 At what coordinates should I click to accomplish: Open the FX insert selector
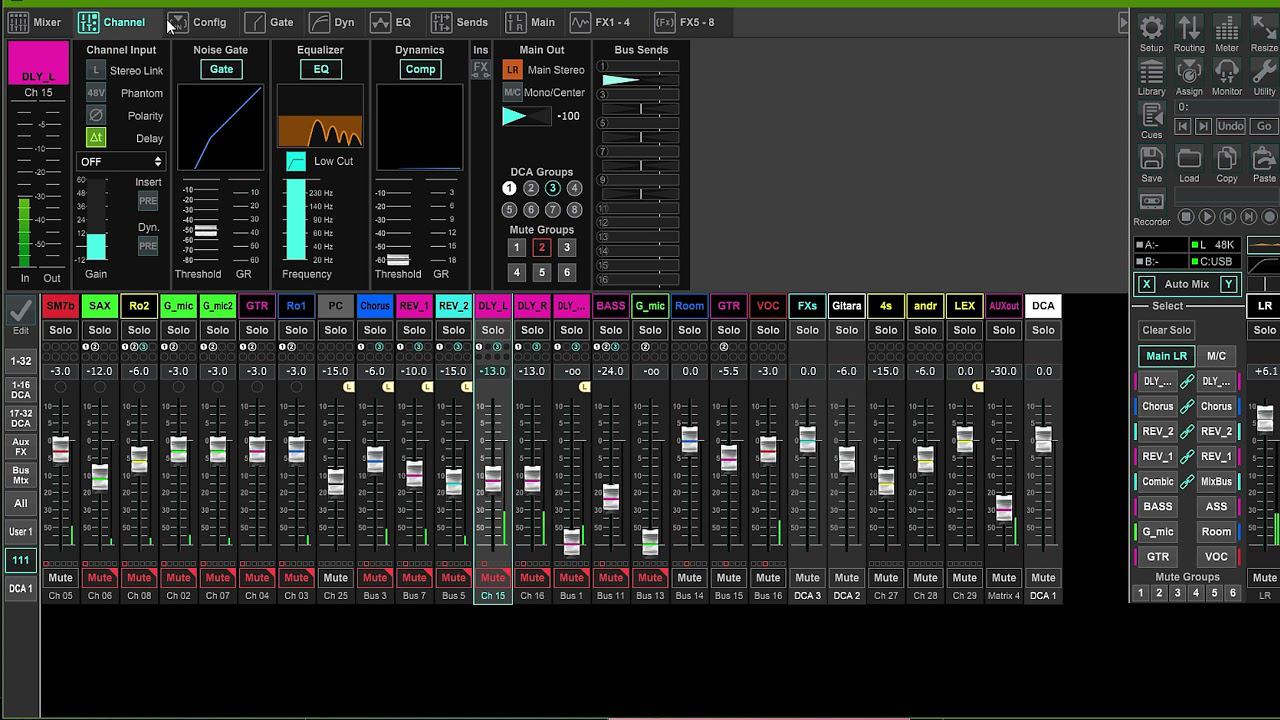(x=481, y=69)
